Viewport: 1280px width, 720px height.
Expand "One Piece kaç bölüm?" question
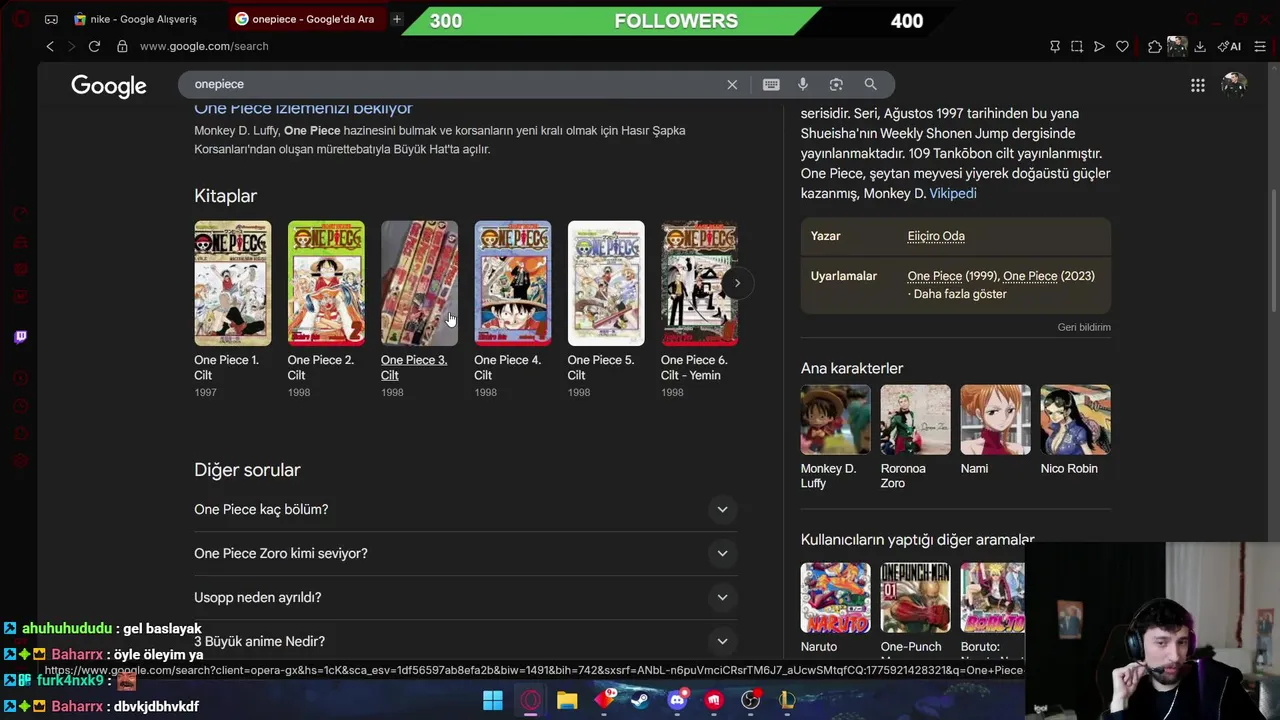tap(466, 510)
